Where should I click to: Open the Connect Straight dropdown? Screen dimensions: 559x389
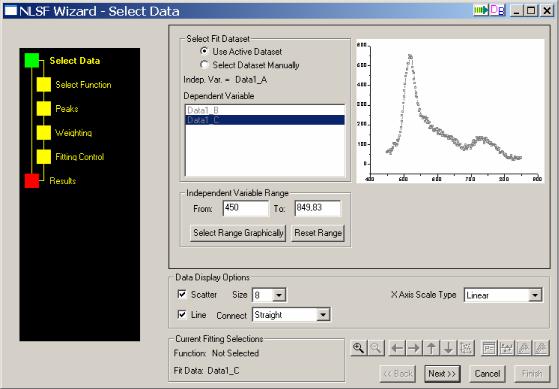[323, 315]
